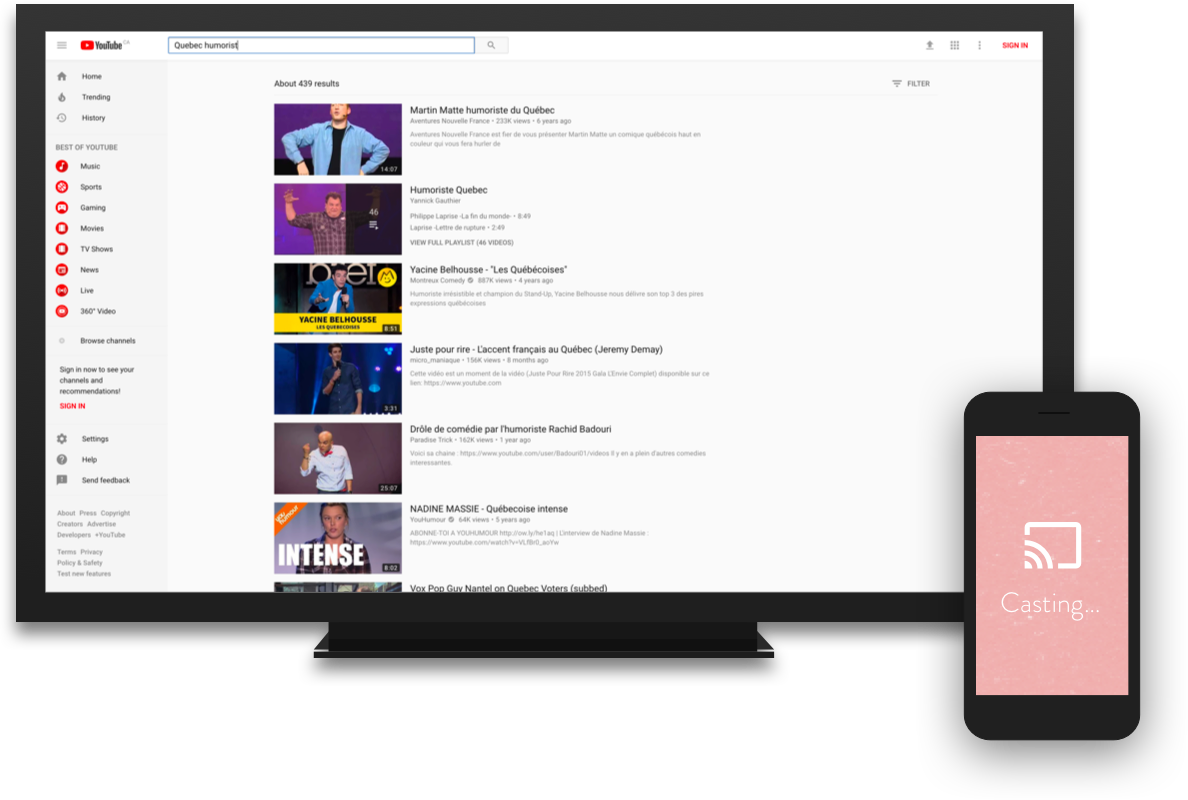Open the hamburger guide menu

[x=62, y=45]
